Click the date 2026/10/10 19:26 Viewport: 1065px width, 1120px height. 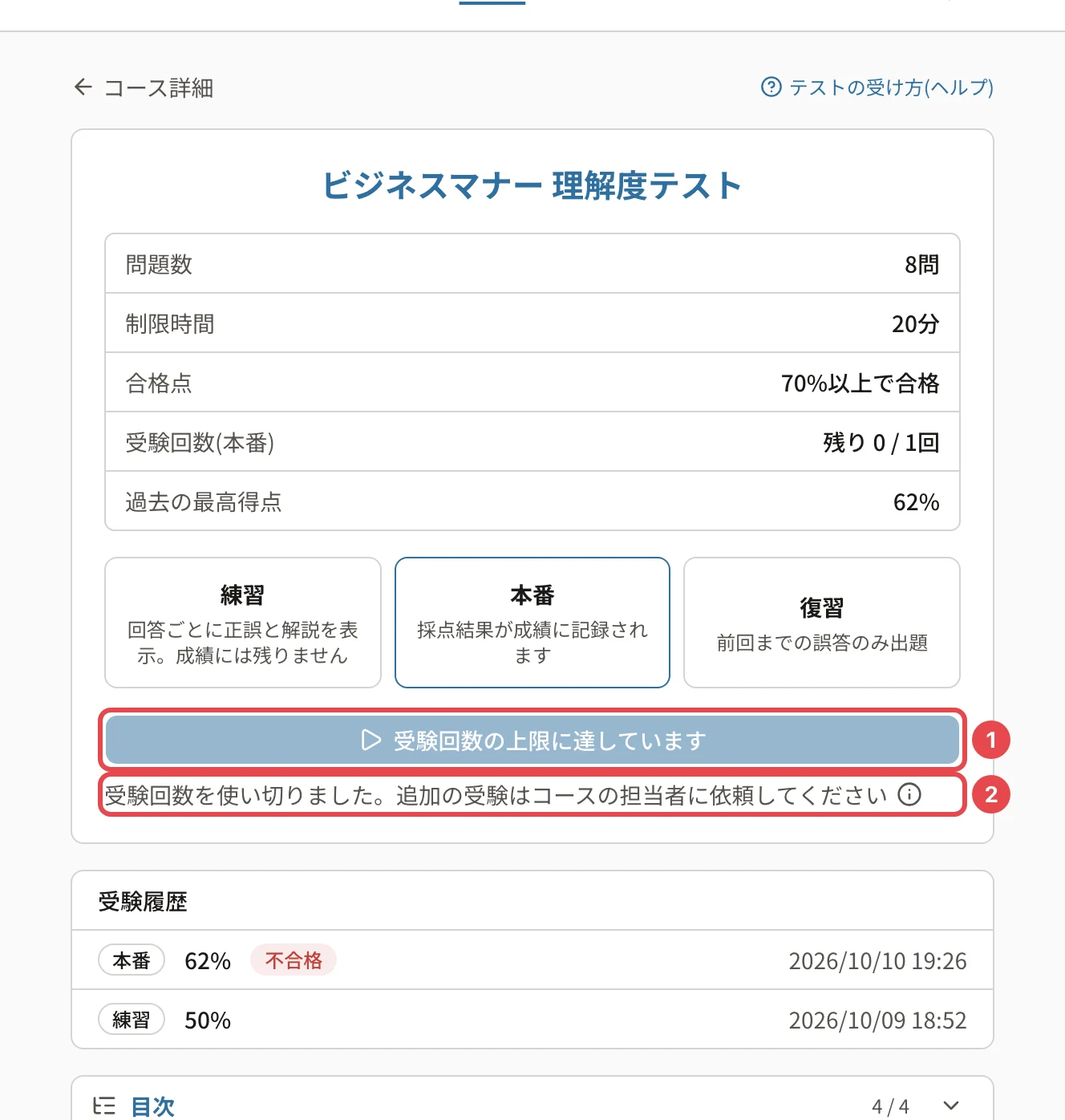877,961
